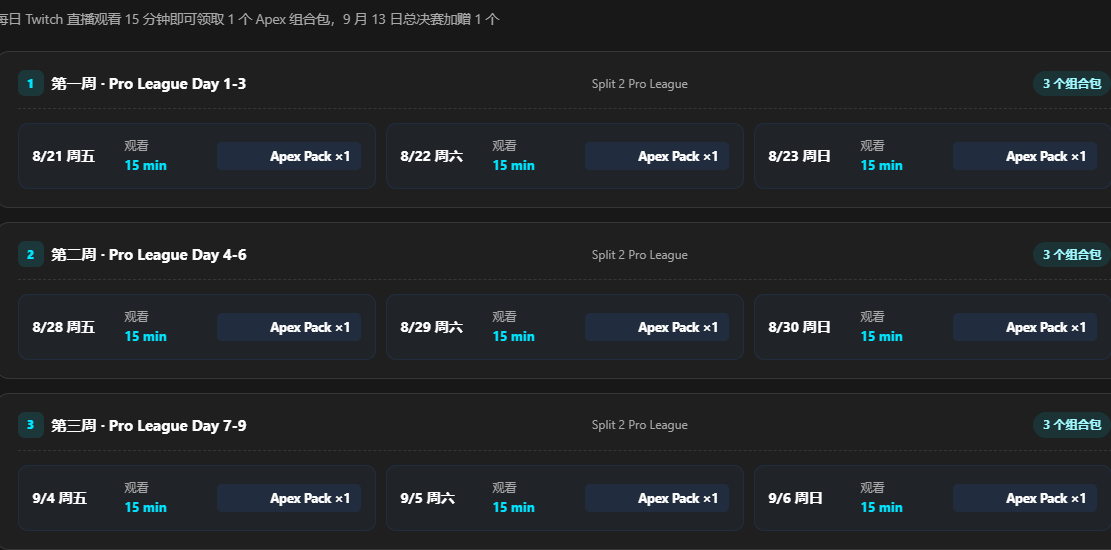1111x550 pixels.
Task: Click Apex Pack ×1 reward for 8/28
Action: (289, 327)
